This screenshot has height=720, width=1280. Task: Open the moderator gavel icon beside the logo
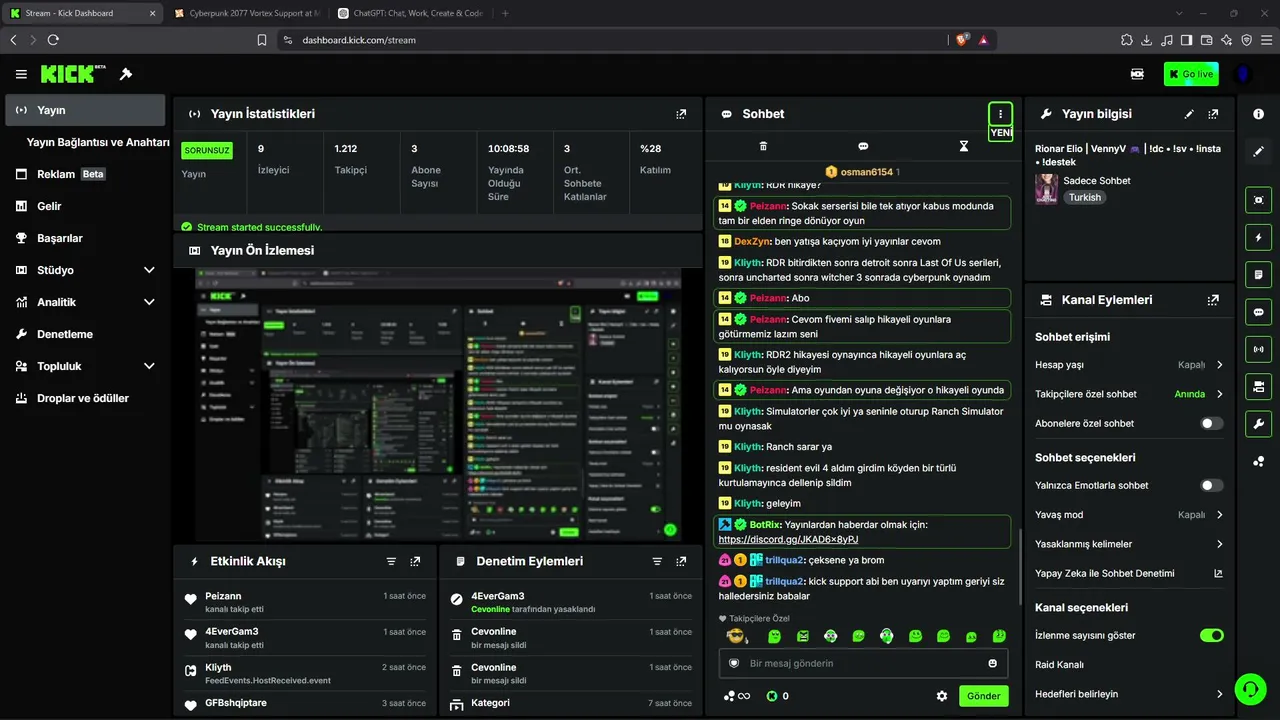[126, 74]
